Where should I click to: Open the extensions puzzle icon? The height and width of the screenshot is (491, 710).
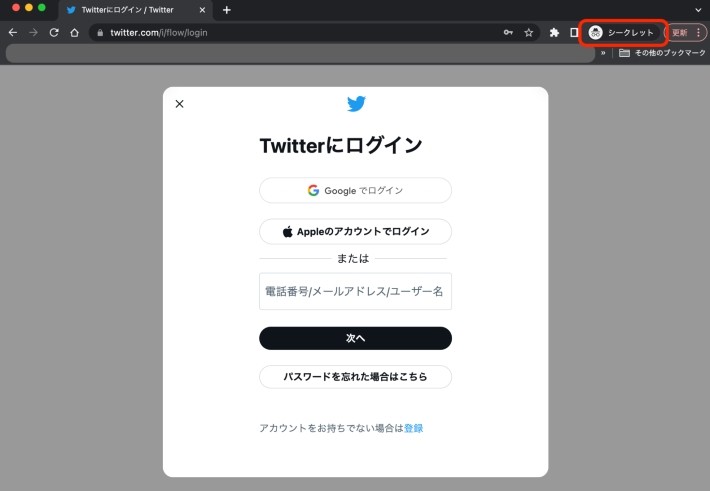click(554, 33)
